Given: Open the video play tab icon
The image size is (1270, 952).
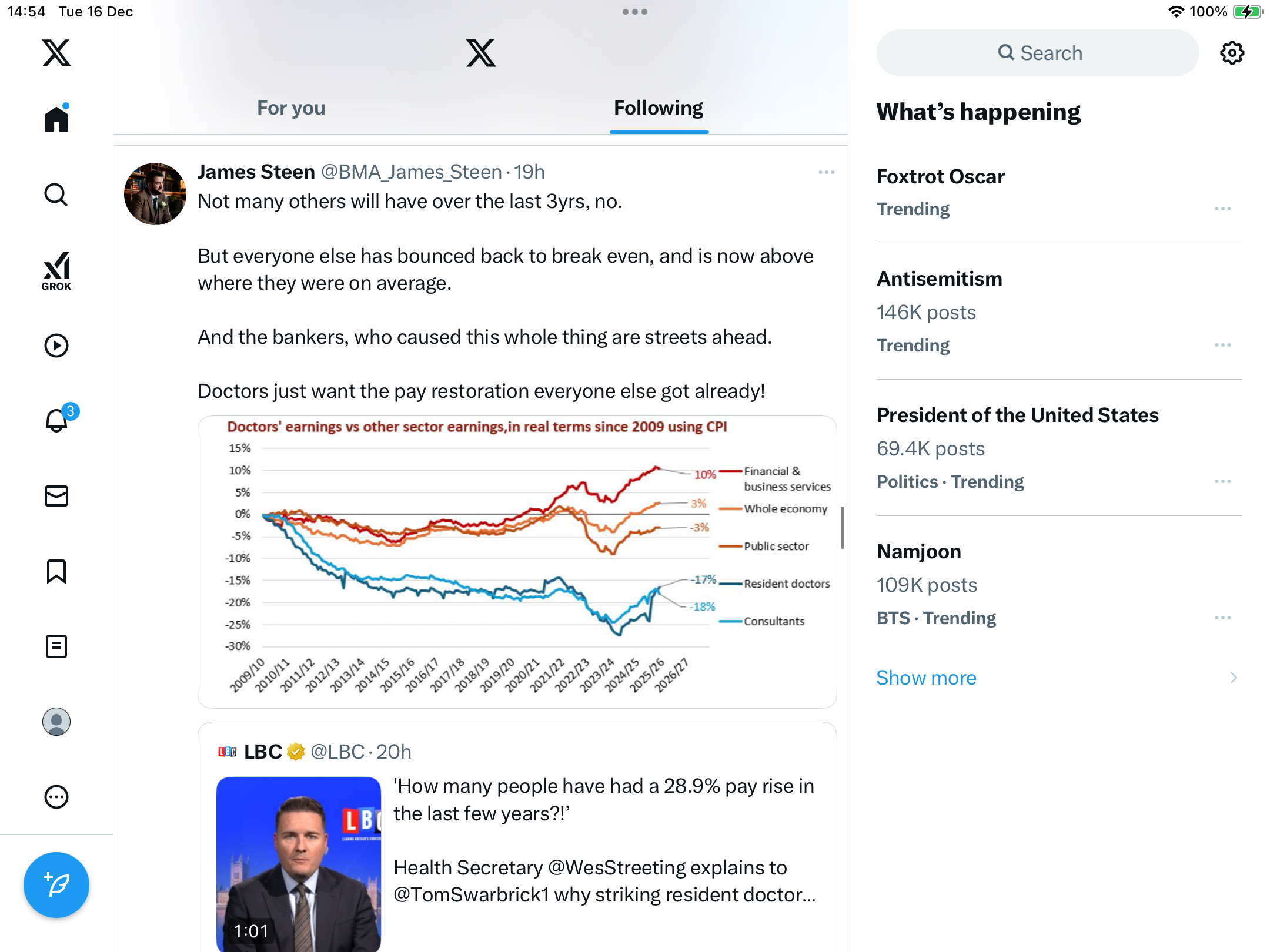Looking at the screenshot, I should [x=56, y=346].
